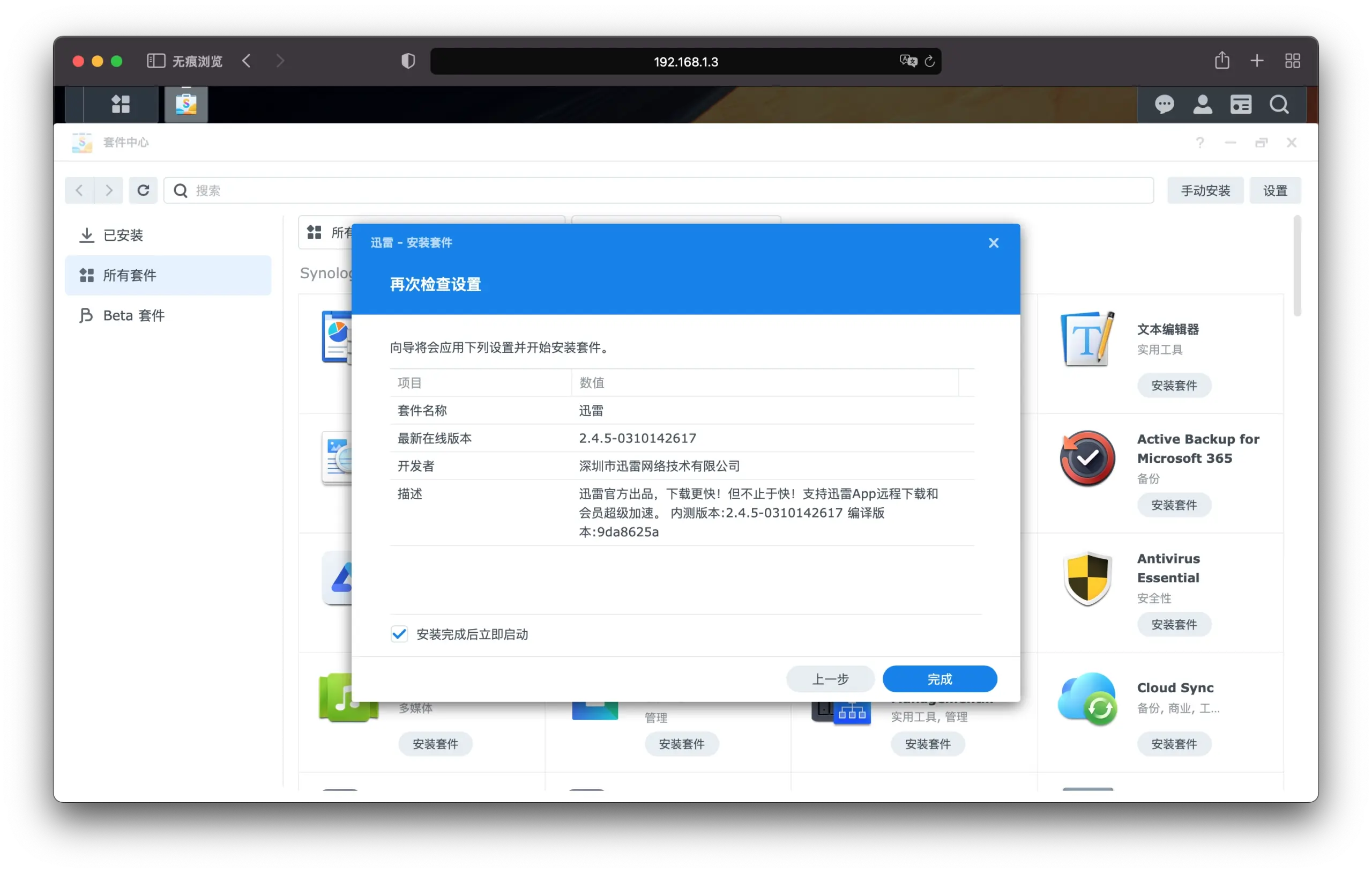Refresh the Package Center list
The image size is (1372, 873).
pos(143,190)
